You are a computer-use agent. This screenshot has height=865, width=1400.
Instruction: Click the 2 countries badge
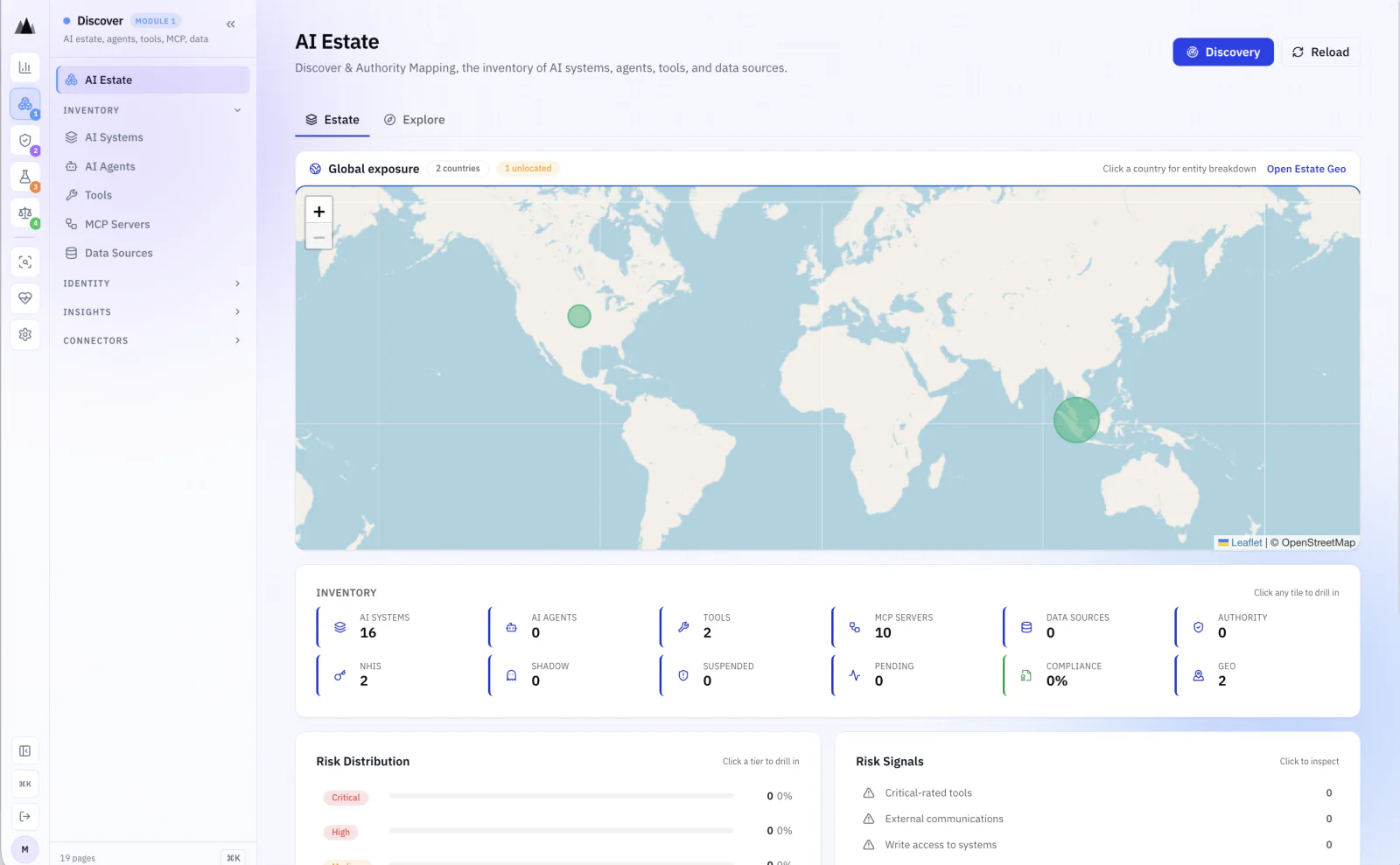(x=458, y=169)
